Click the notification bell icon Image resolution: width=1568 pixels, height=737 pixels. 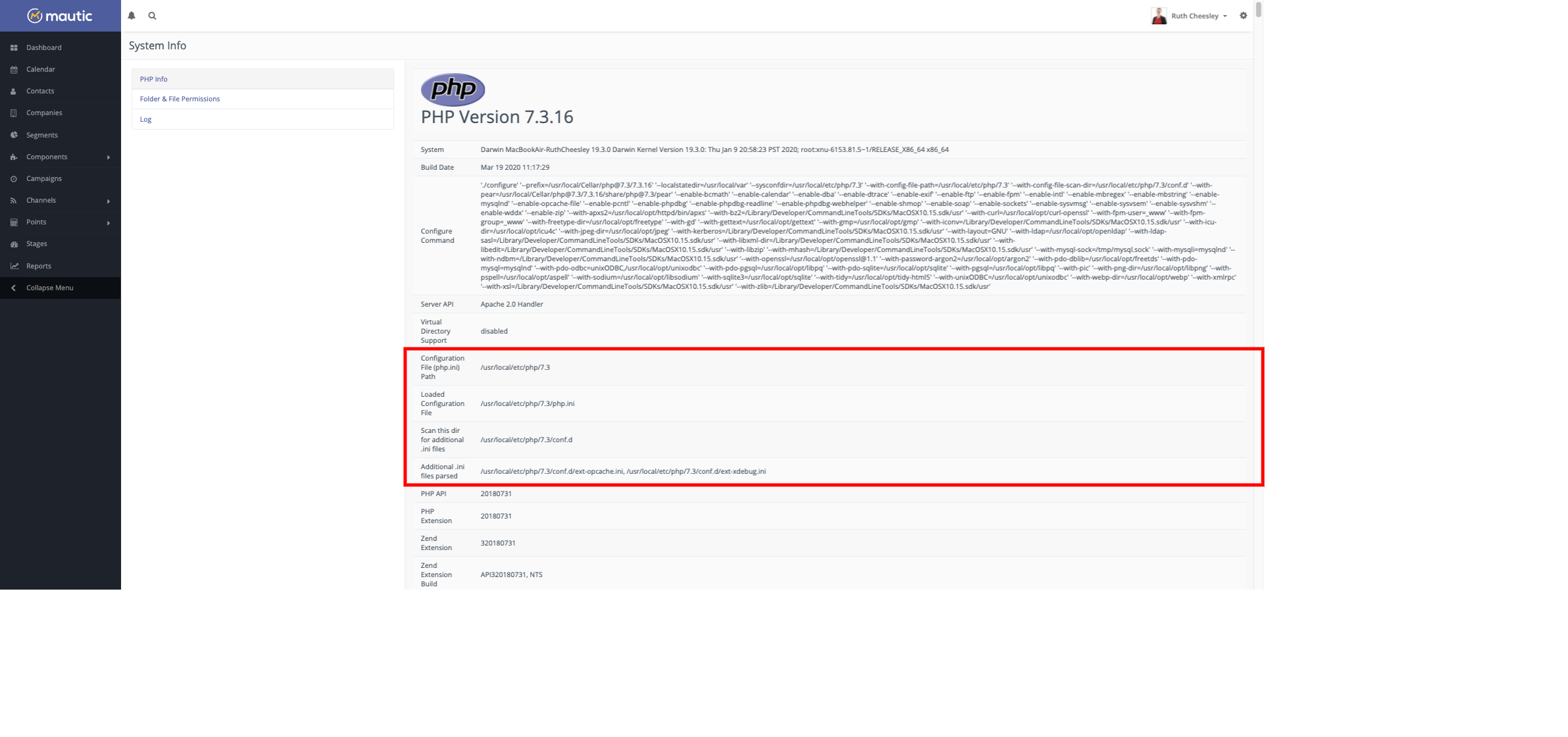[132, 15]
